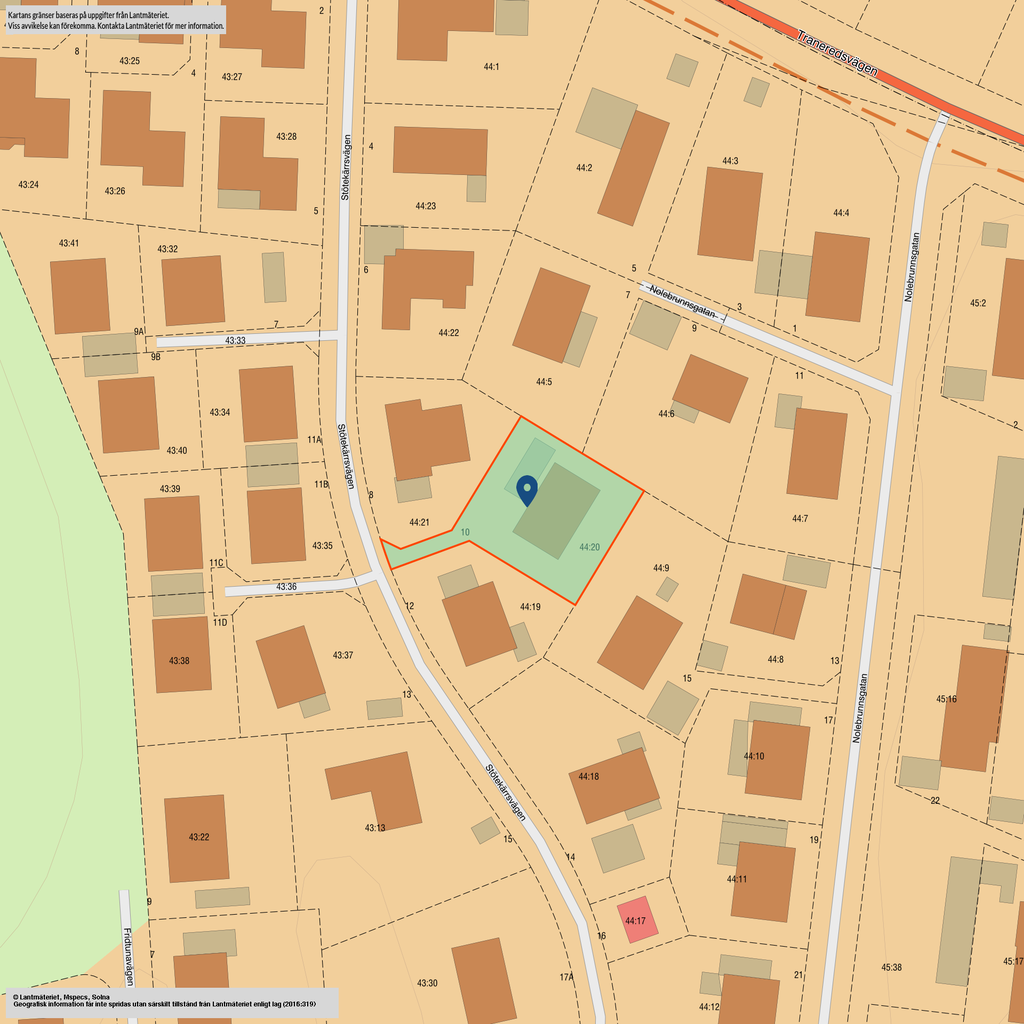Screen dimensions: 1024x1024
Task: Click parcel label 44:3
Action: pyautogui.click(x=730, y=161)
